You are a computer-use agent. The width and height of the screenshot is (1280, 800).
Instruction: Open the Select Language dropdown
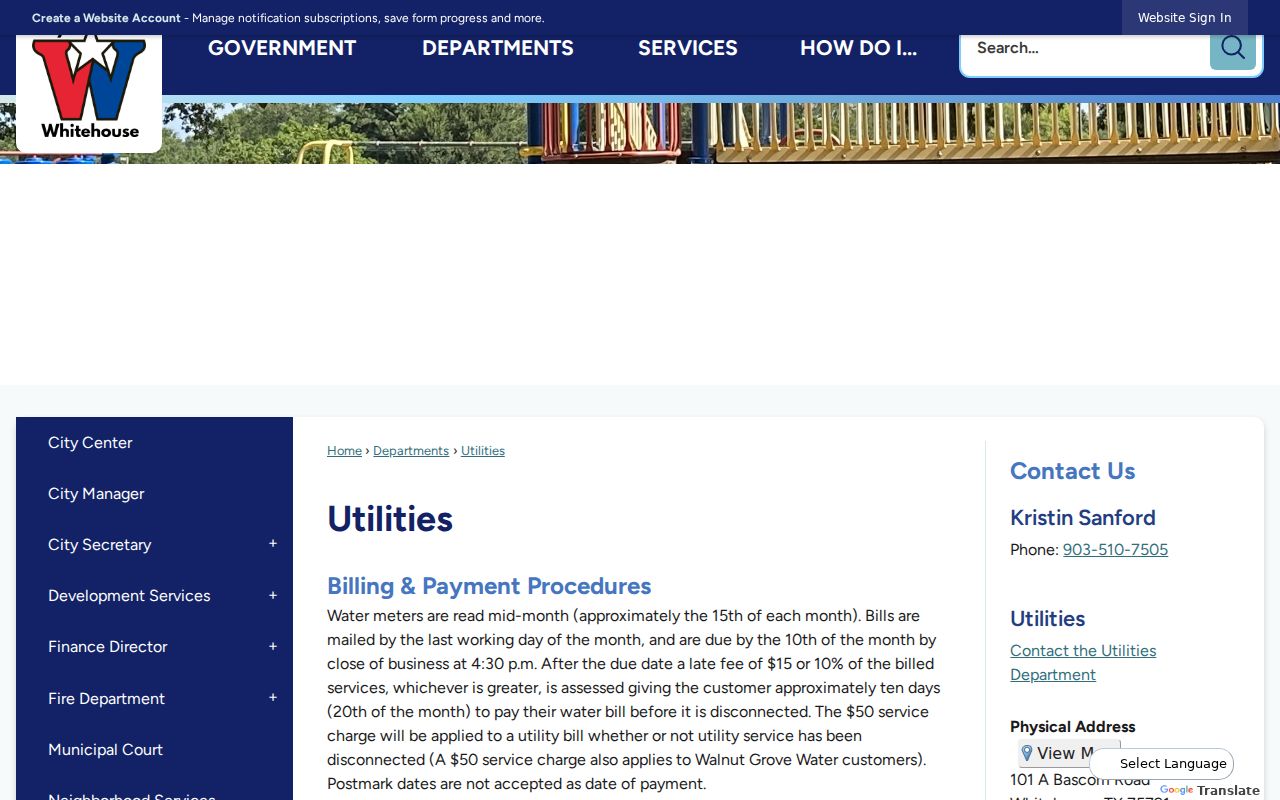pos(1163,764)
